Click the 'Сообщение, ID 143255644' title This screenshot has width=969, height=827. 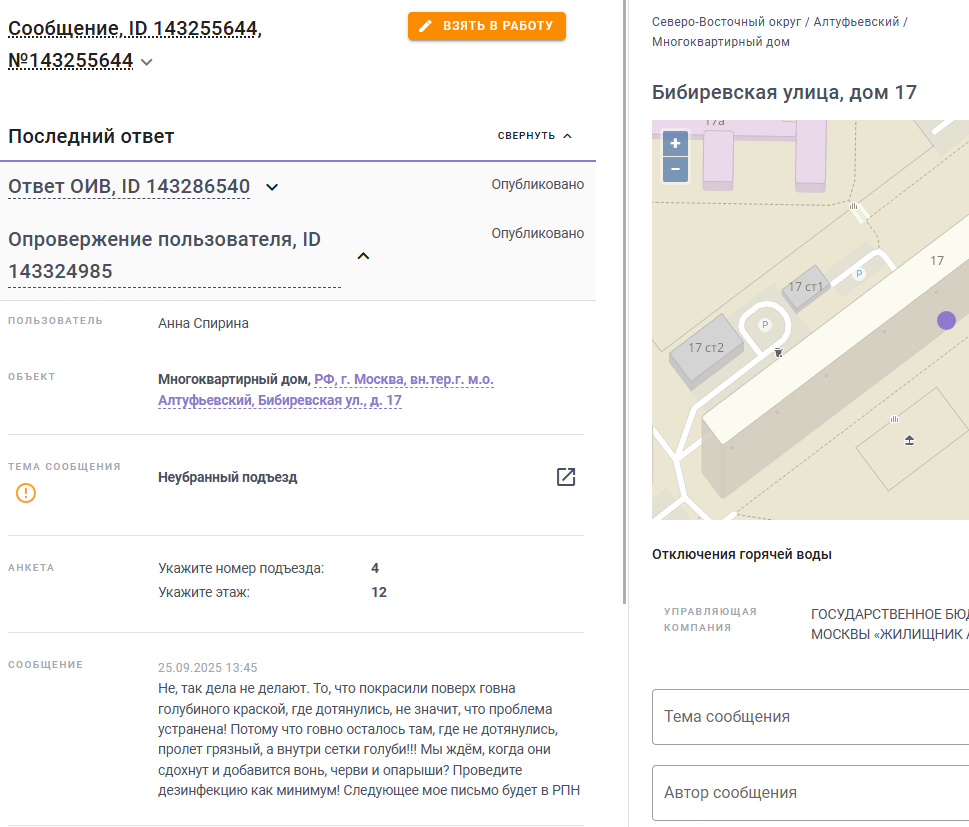point(135,28)
